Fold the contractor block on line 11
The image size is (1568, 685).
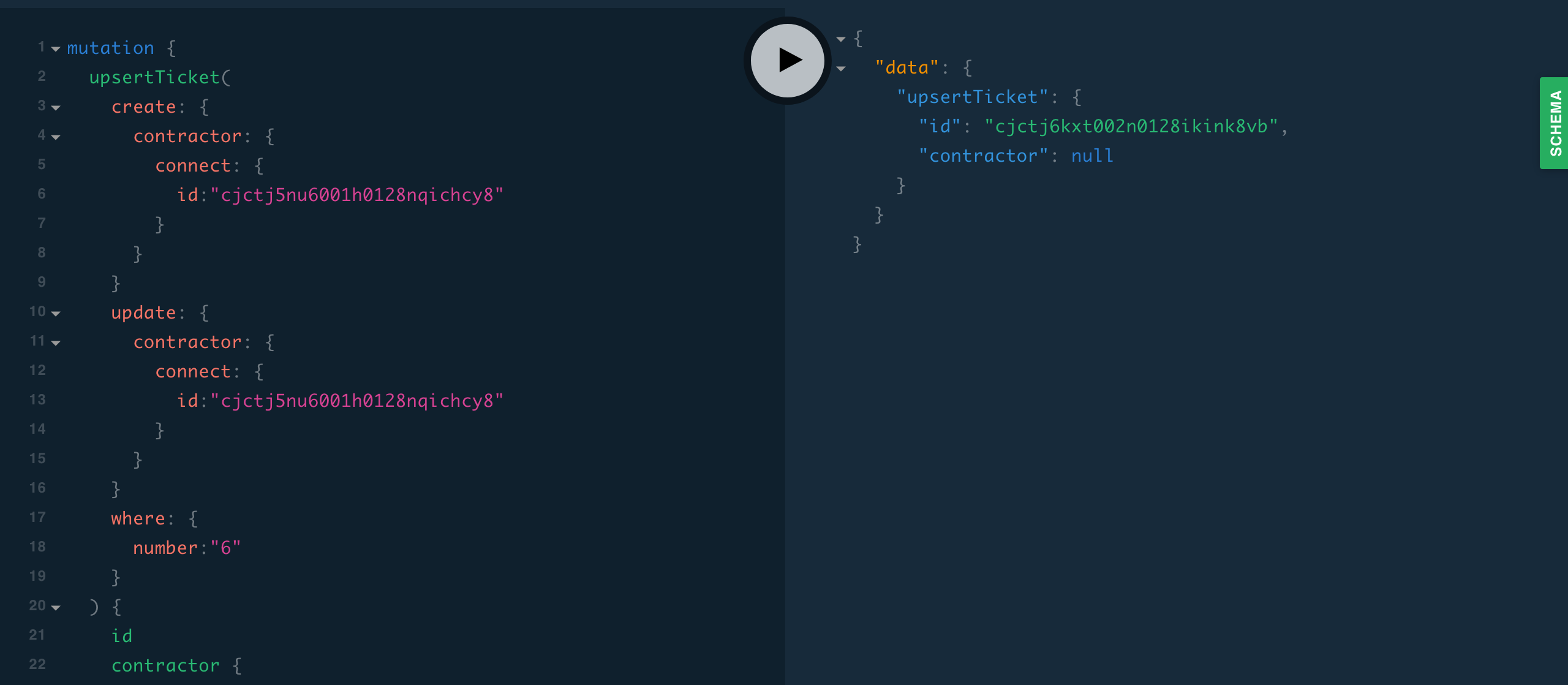coord(56,342)
